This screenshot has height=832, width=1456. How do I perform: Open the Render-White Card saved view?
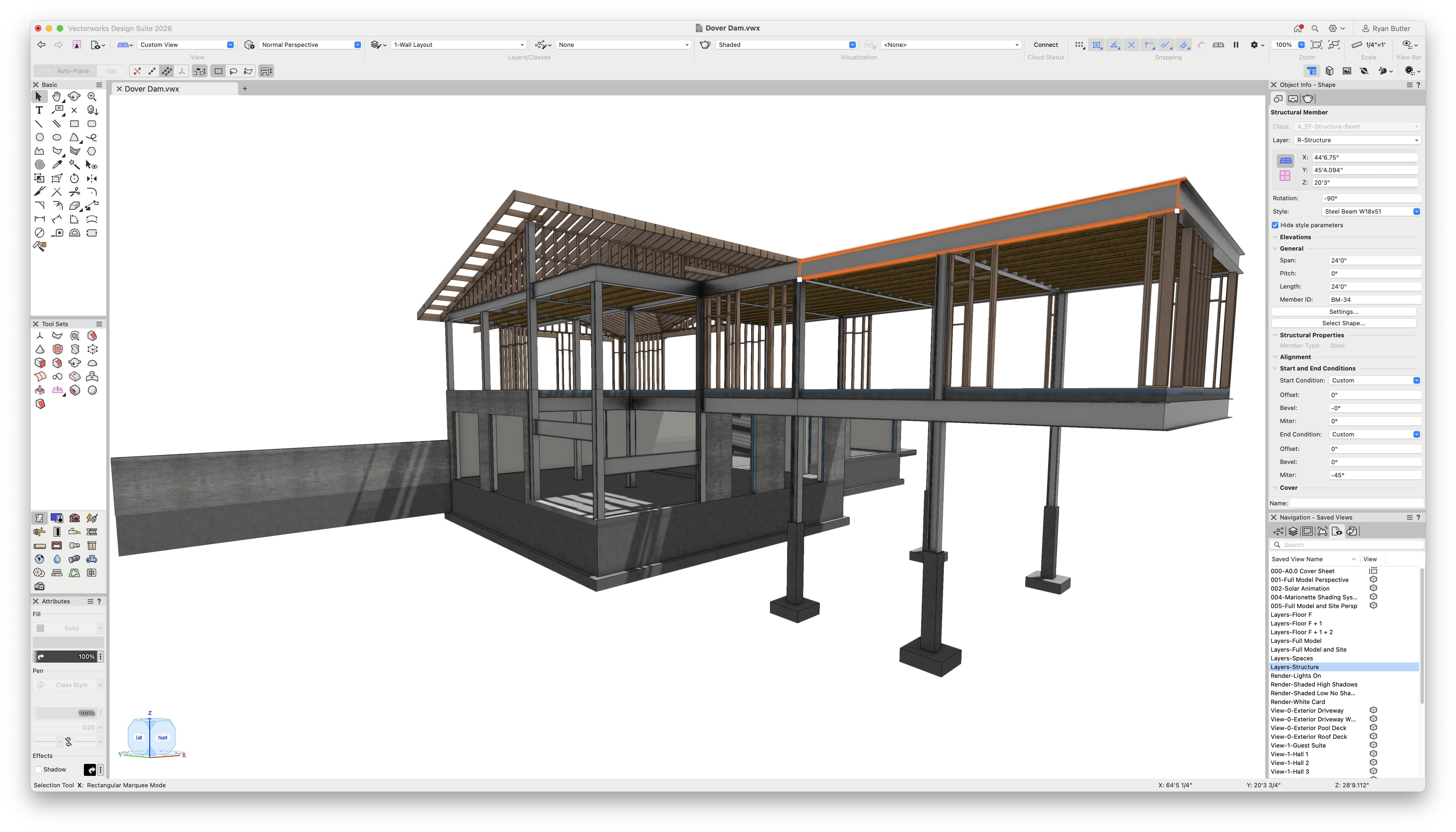1297,702
